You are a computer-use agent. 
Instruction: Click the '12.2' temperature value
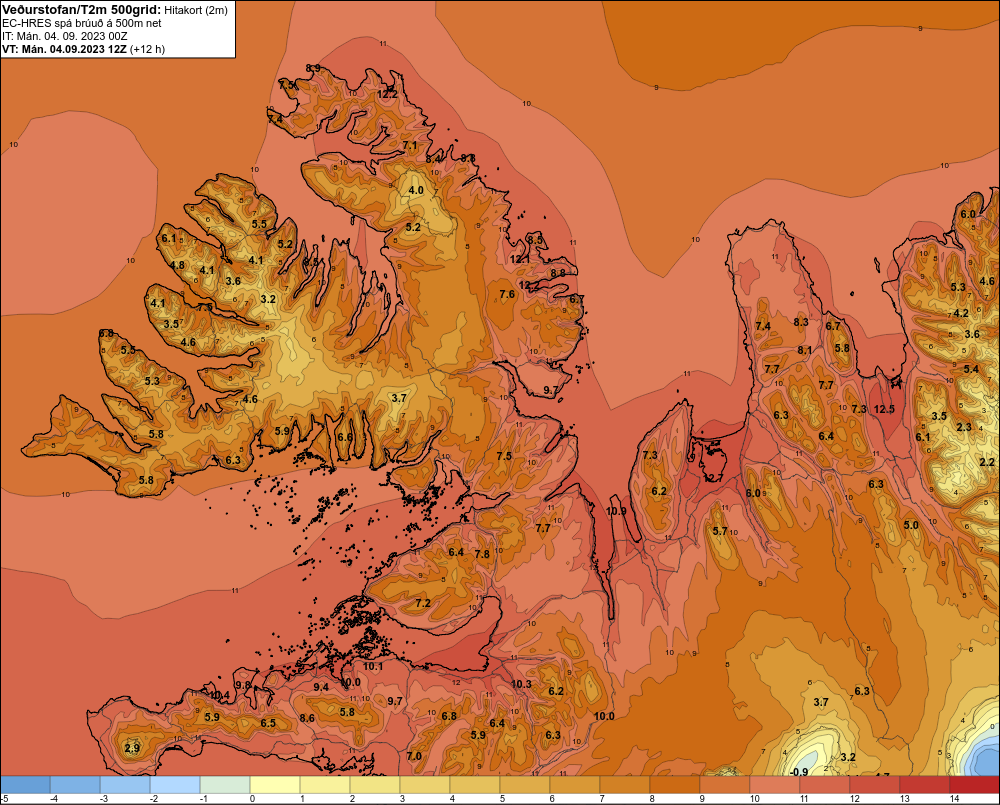coord(387,94)
